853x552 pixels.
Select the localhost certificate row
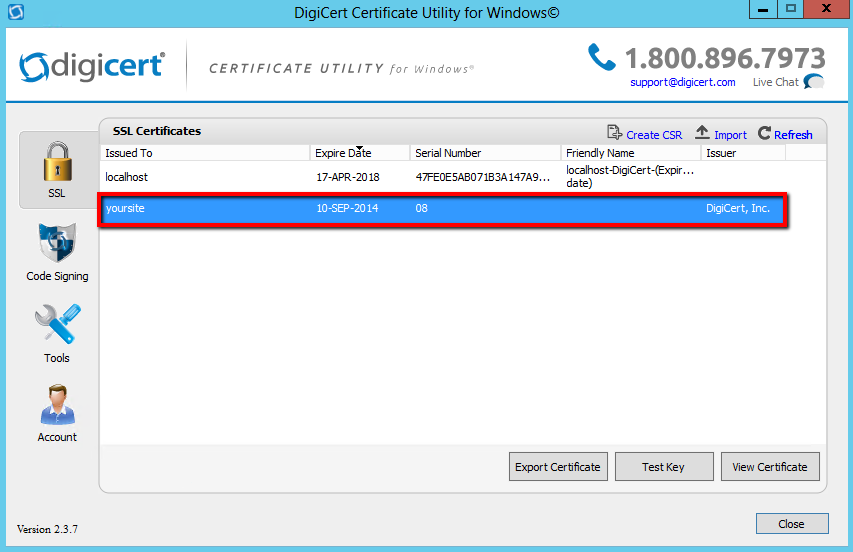point(300,177)
